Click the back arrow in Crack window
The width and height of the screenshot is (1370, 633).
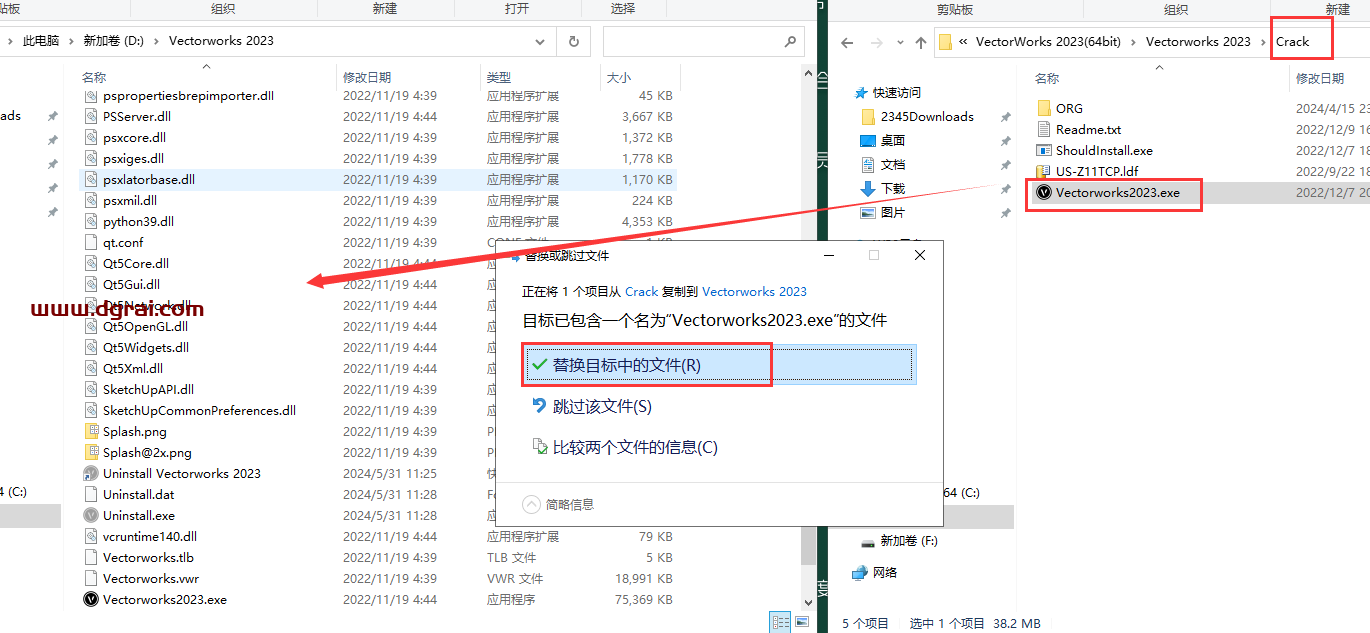coord(847,43)
